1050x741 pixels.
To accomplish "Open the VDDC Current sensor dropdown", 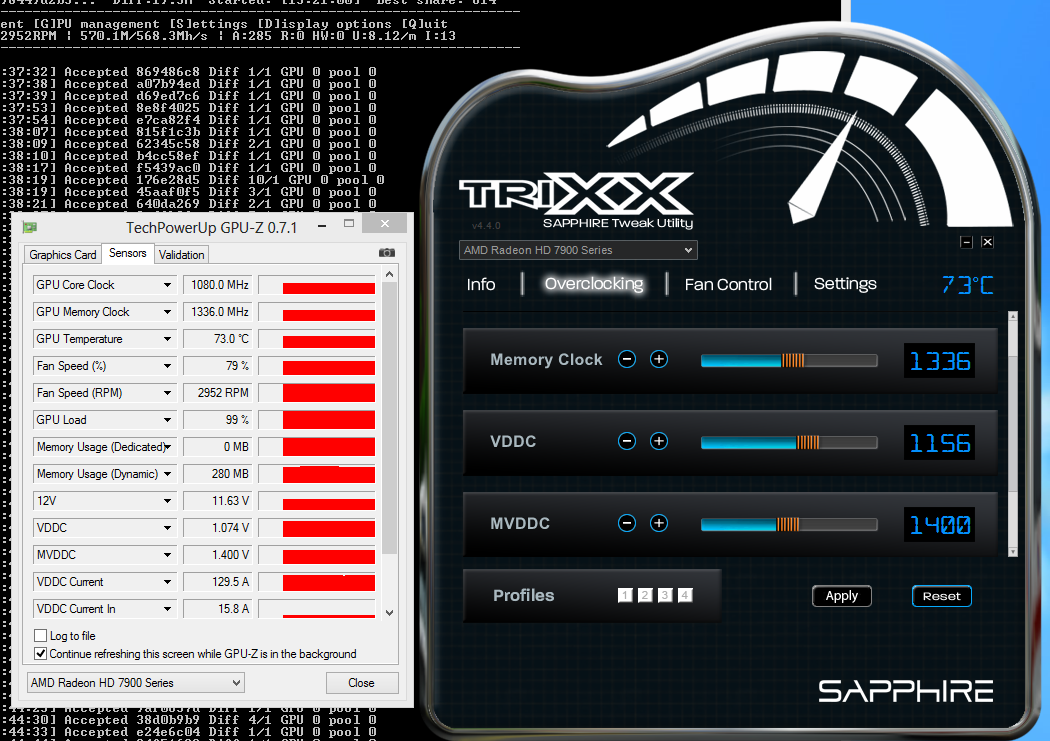I will (167, 582).
